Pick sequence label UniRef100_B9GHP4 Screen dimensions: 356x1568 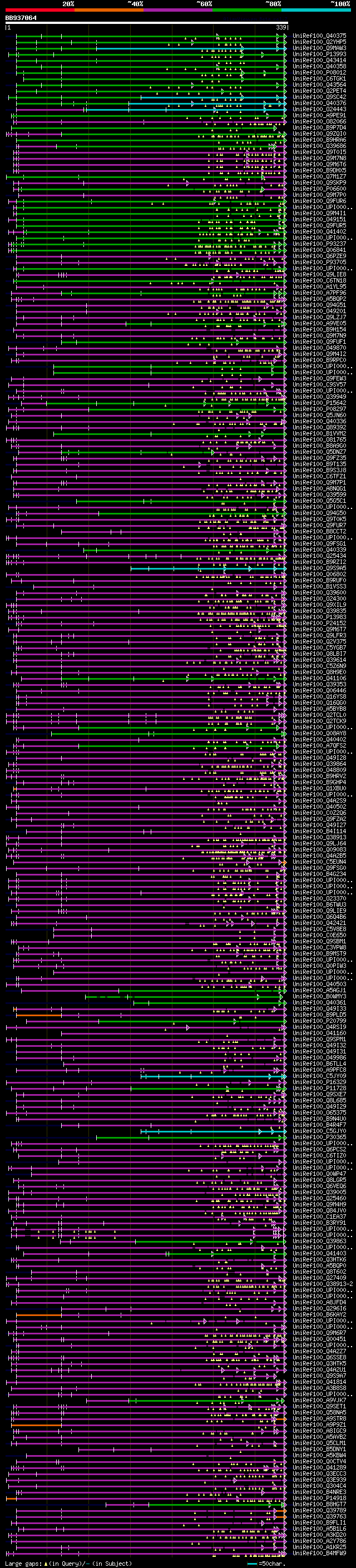[319, 782]
